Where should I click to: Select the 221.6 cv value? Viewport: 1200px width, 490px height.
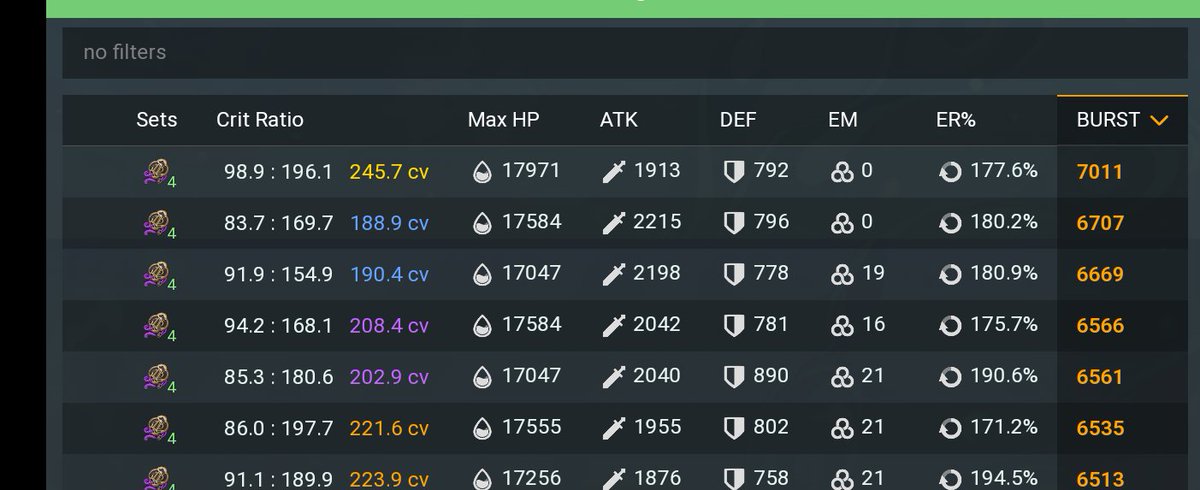(x=389, y=429)
